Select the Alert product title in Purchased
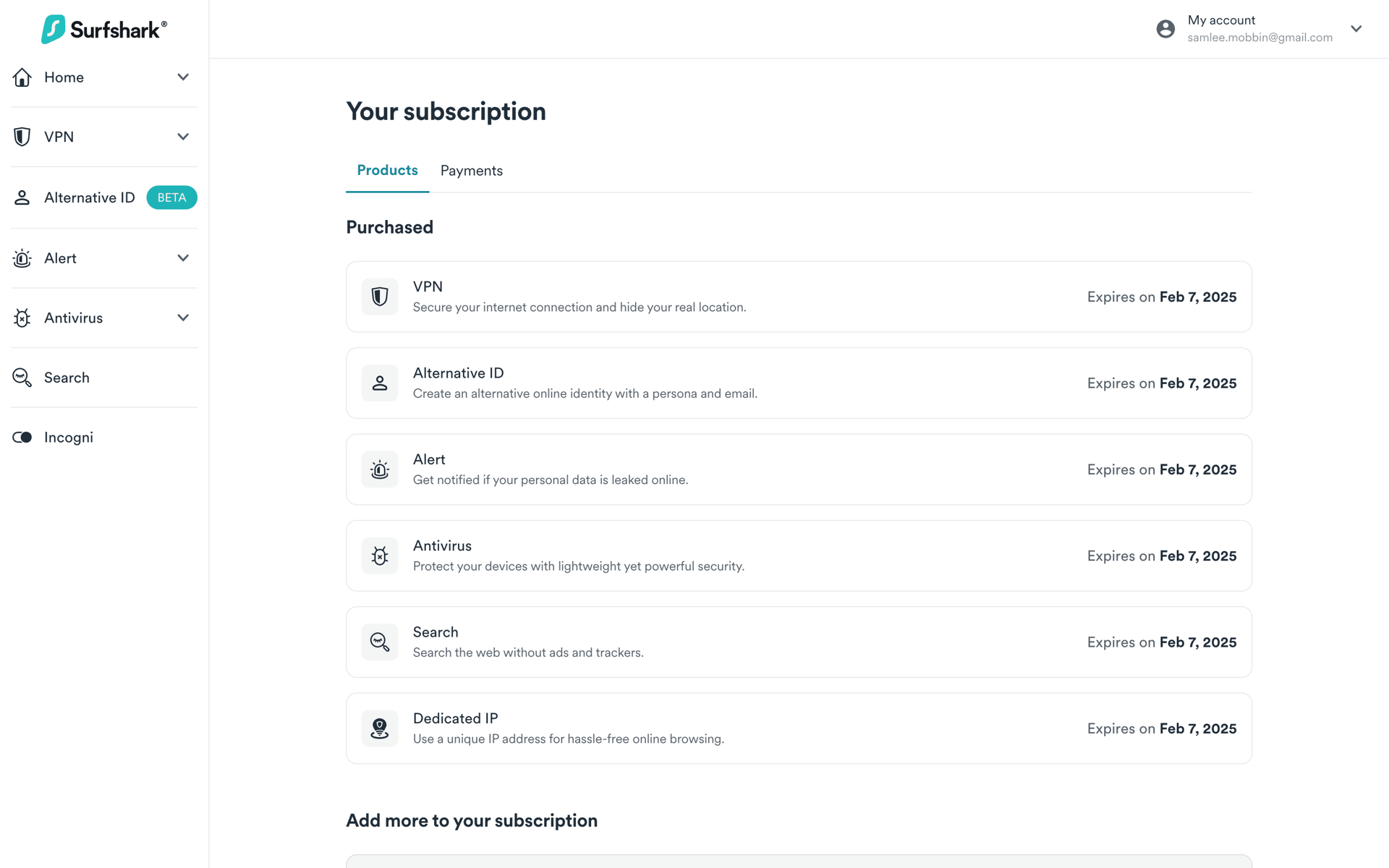The image size is (1389, 868). pyautogui.click(x=429, y=459)
